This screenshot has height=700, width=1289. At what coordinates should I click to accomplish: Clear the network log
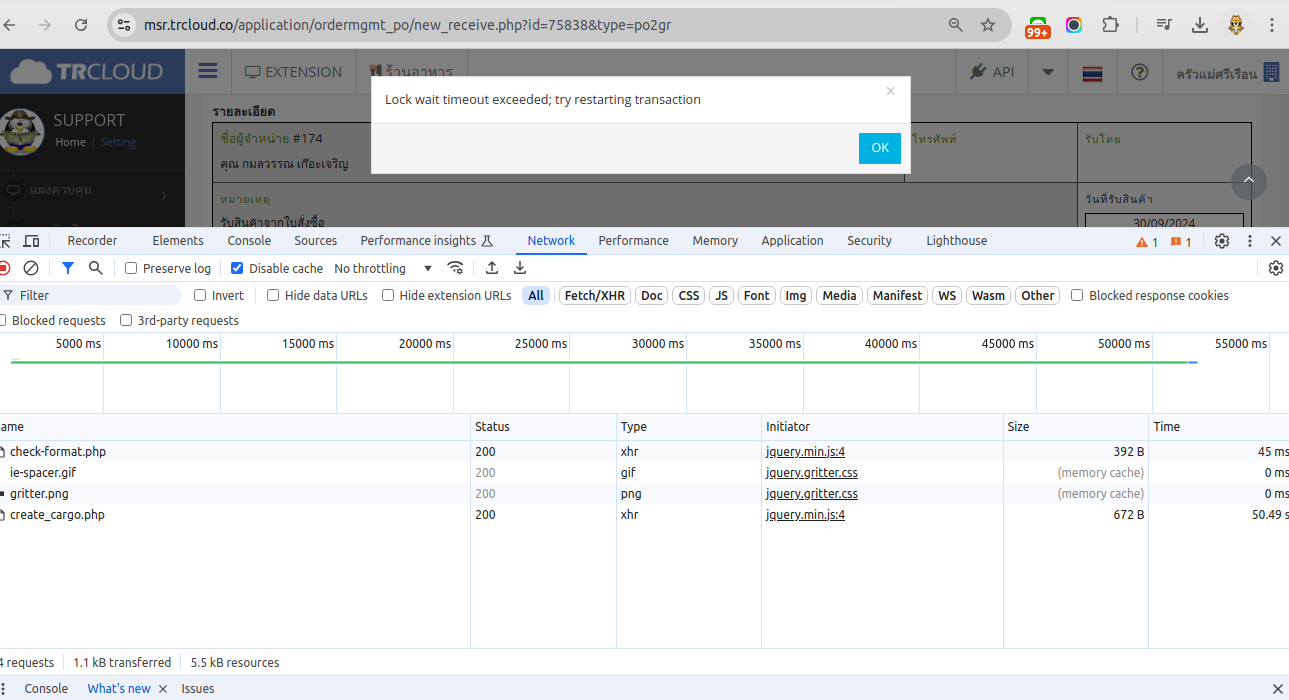(x=31, y=268)
